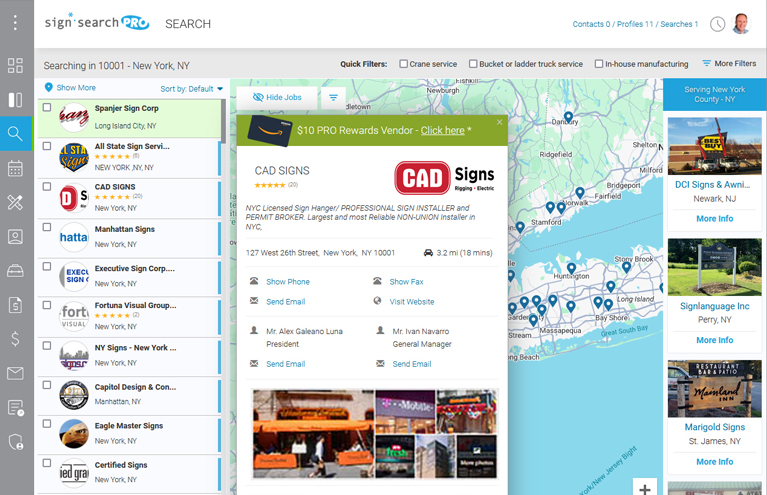
Task: Select Eagle Master Signs in results
Action: (x=130, y=435)
